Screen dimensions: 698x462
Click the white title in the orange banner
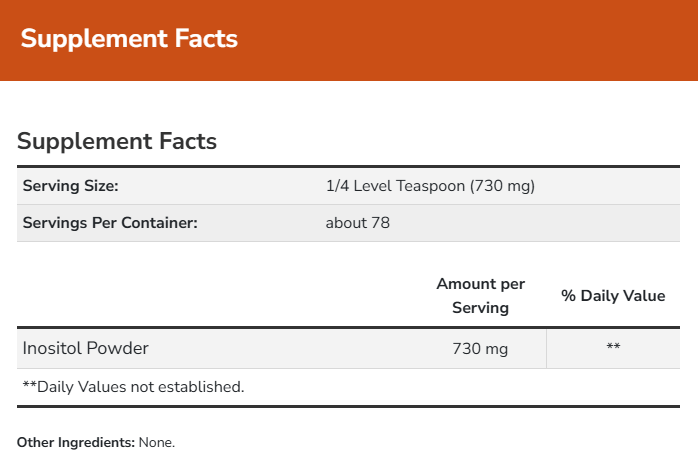[129, 39]
